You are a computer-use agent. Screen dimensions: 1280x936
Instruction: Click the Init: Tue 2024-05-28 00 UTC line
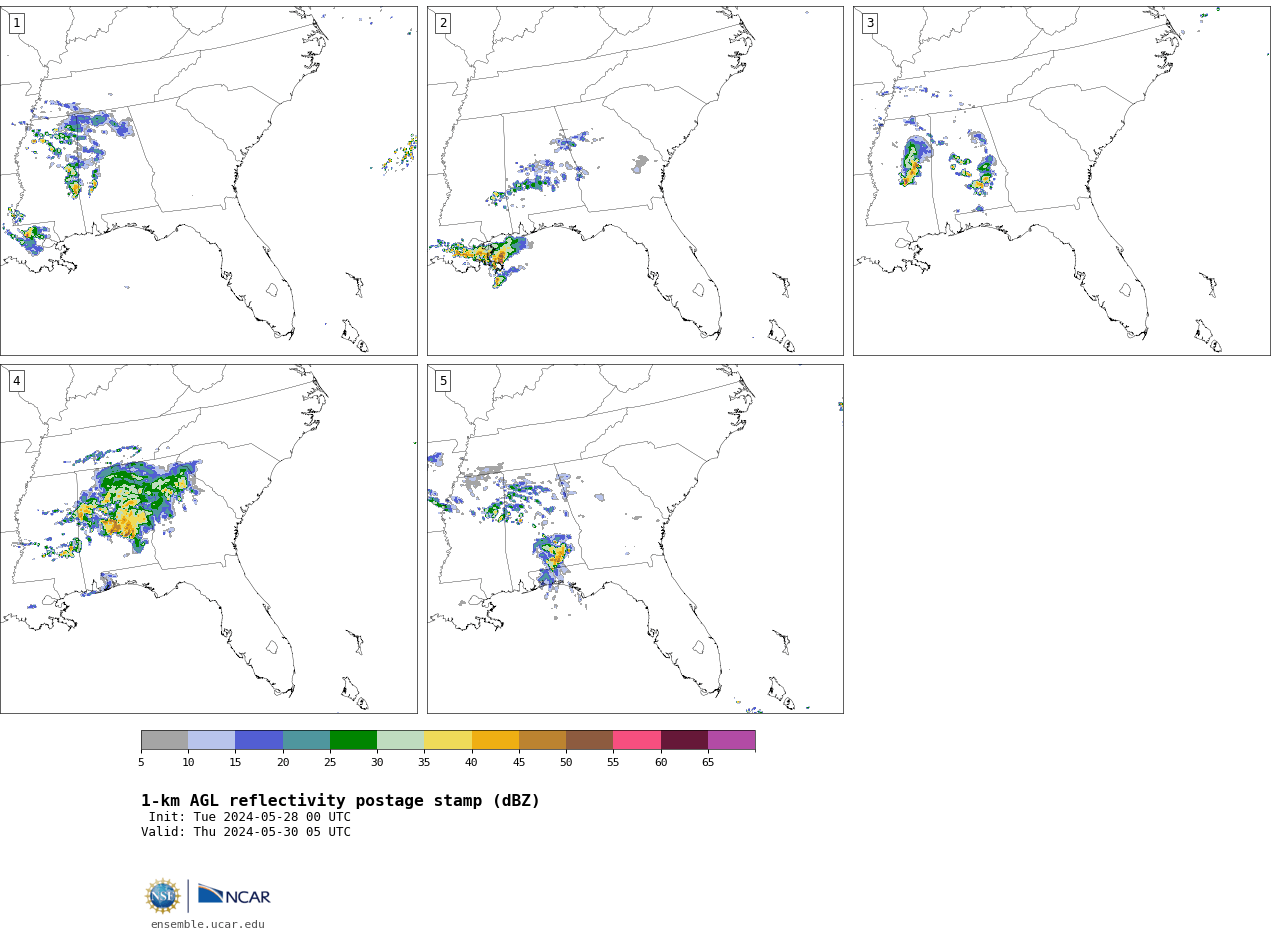pyautogui.click(x=250, y=817)
